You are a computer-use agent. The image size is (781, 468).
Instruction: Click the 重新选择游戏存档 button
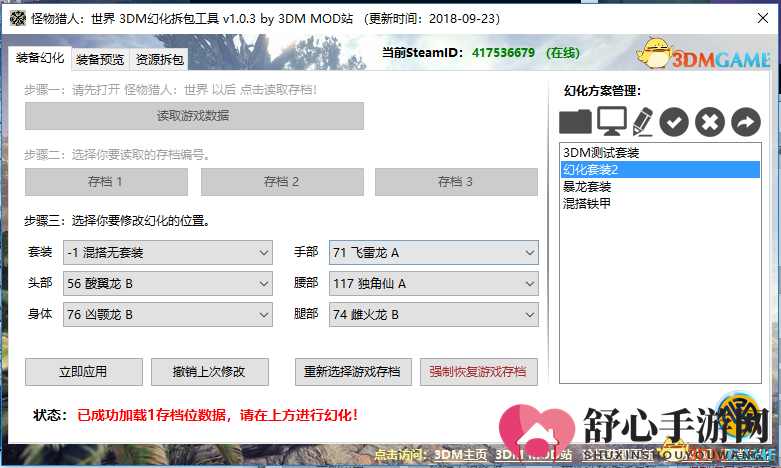353,372
